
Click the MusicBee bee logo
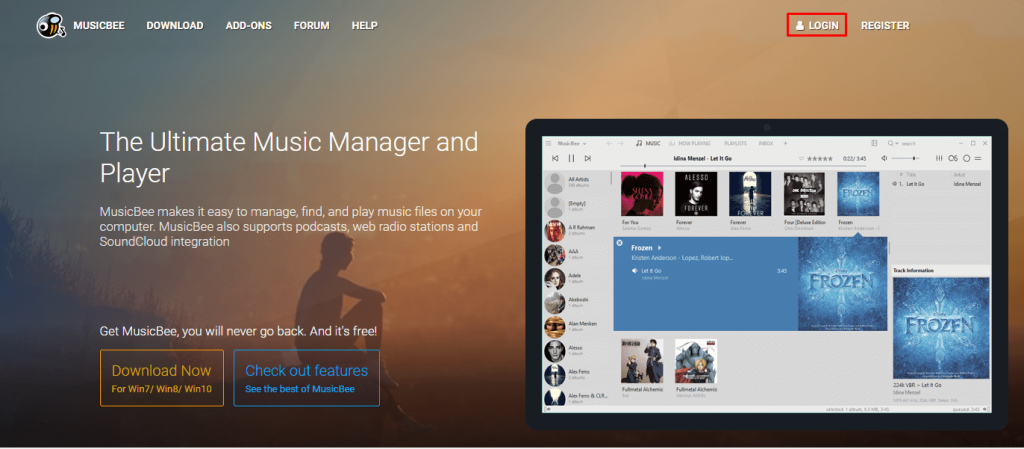pos(51,25)
